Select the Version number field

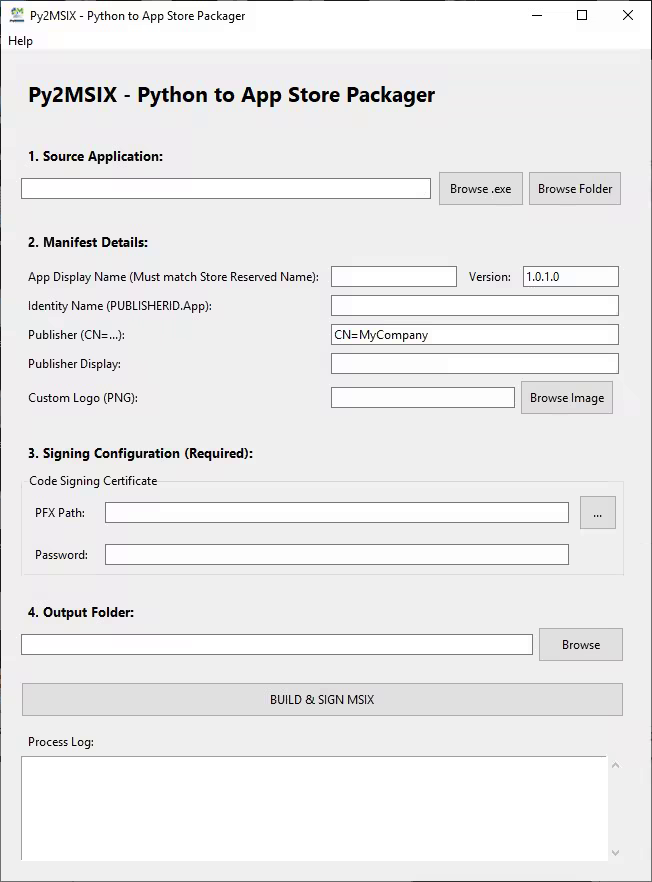570,277
